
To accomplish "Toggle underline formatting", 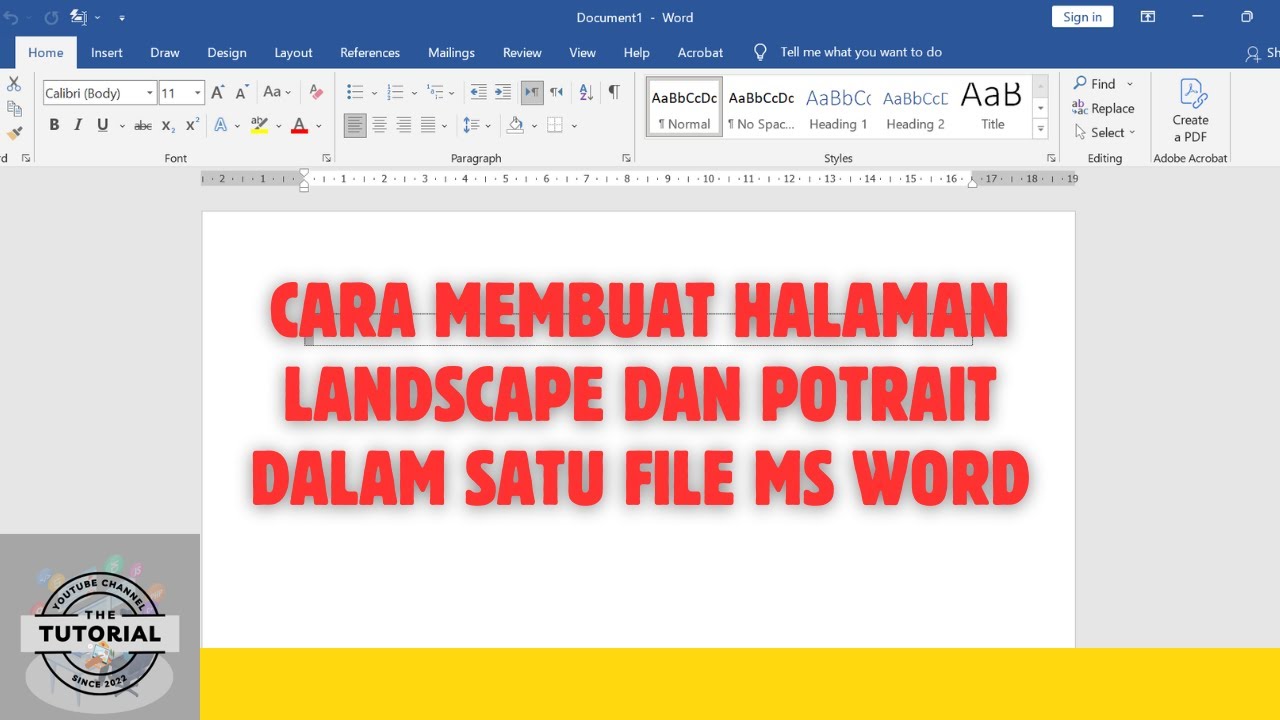I will pyautogui.click(x=102, y=125).
